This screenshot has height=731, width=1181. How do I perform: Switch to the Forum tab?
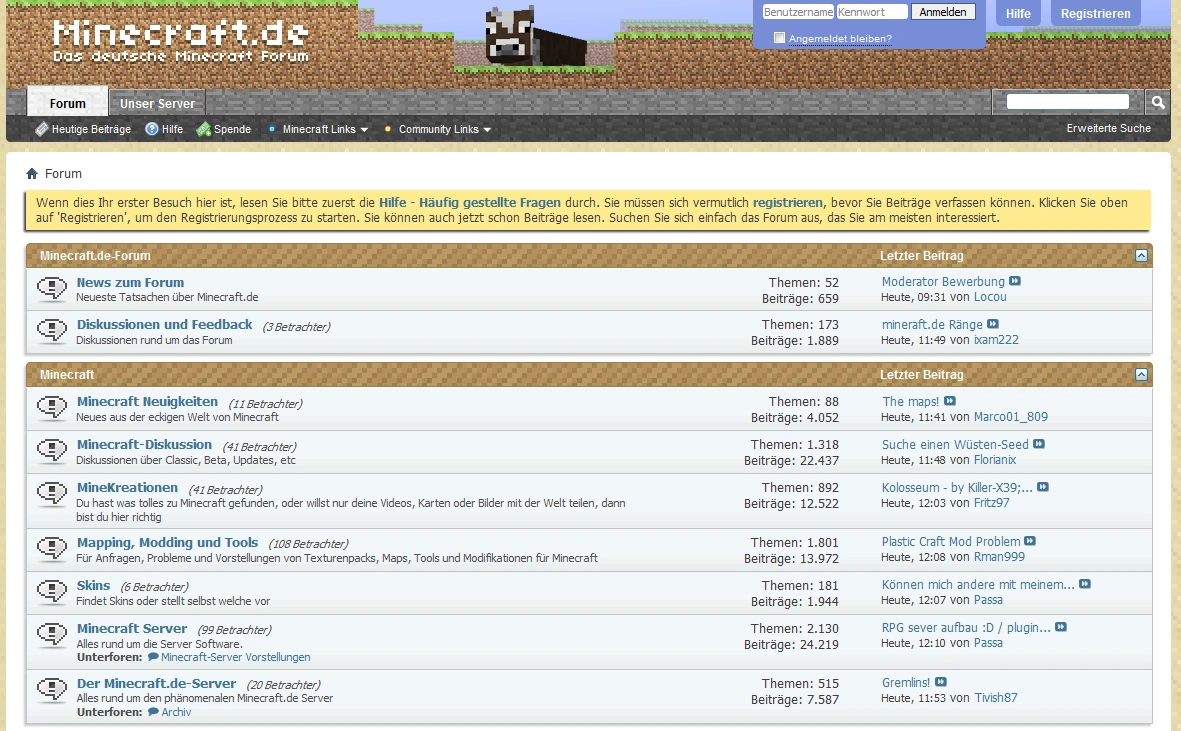point(68,103)
